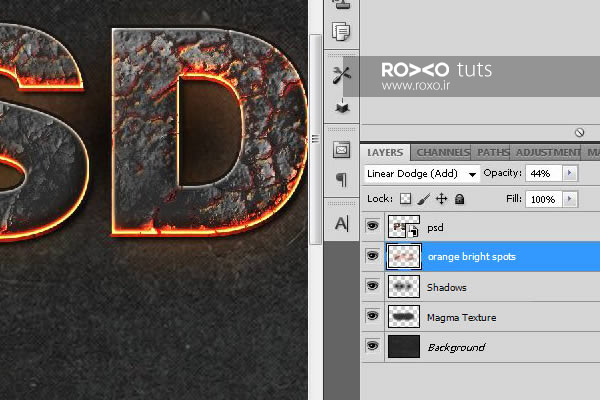Viewport: 600px width, 400px height.
Task: Switch to the Layers tab
Action: [385, 152]
